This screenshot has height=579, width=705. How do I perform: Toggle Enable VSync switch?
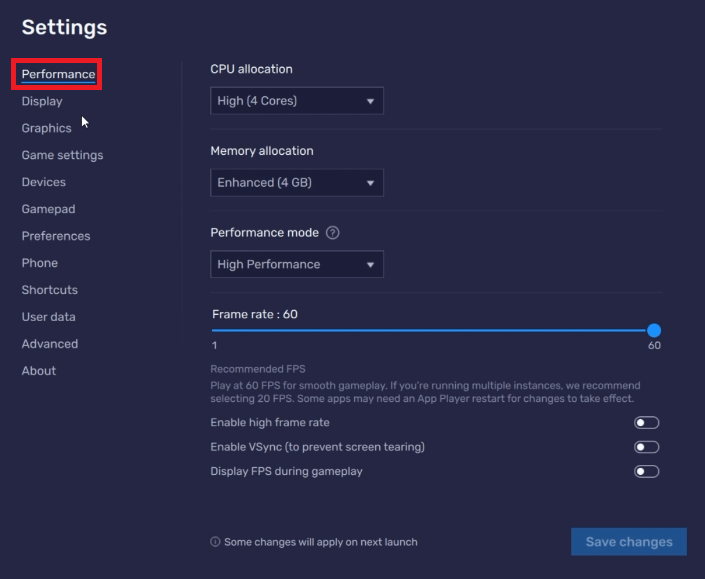(646, 447)
